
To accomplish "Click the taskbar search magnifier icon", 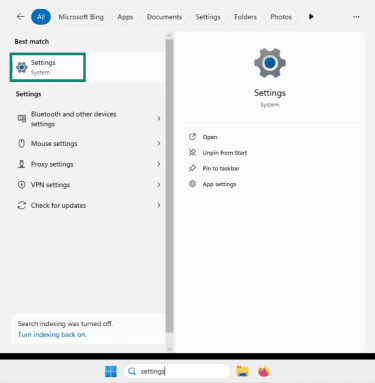I will pyautogui.click(x=132, y=371).
